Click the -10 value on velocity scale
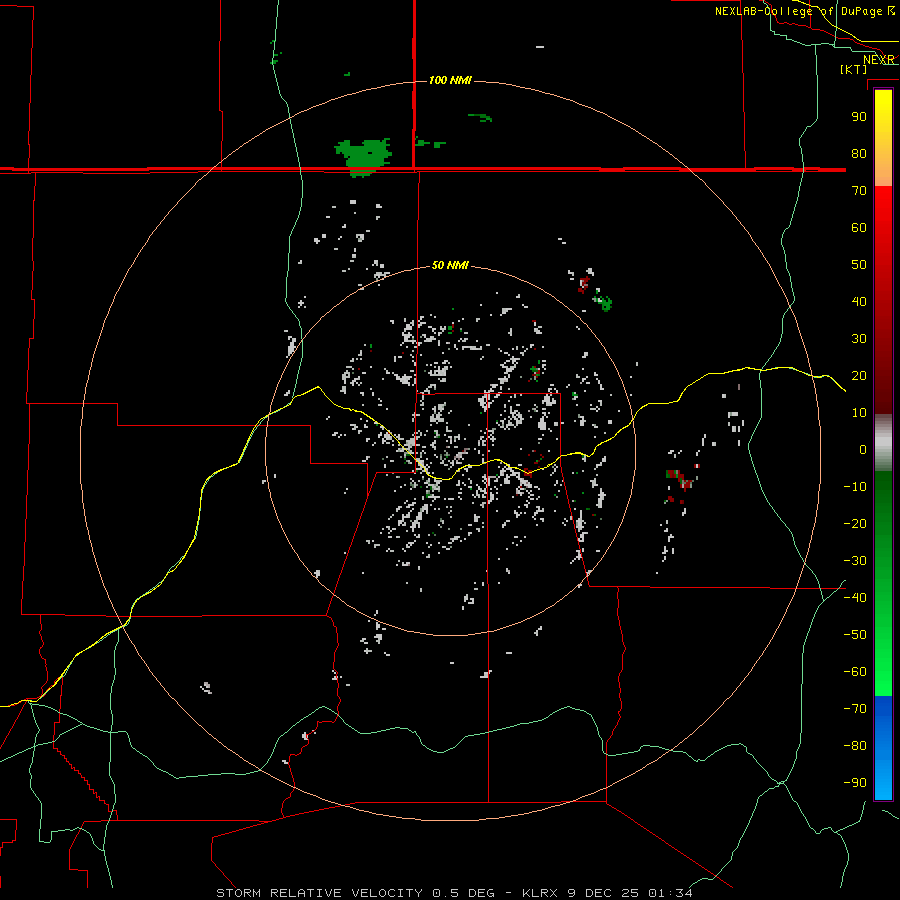Viewport: 900px width, 900px height. (855, 487)
